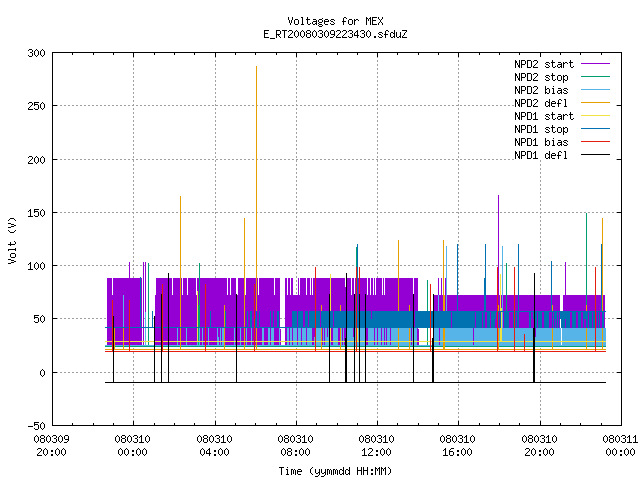Viewport: 640px width, 480px height.
Task: Click the yellow NPD1 start legend line
Action: pyautogui.click(x=596, y=116)
